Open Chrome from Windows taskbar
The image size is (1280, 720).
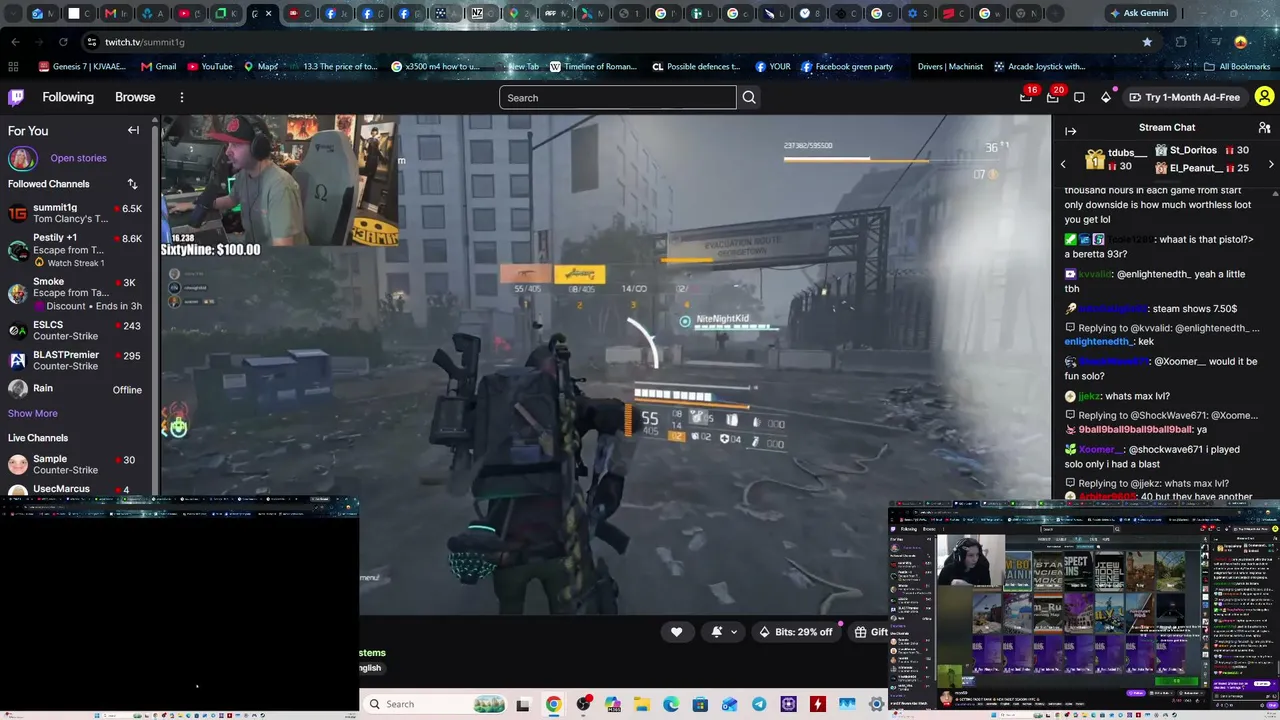point(553,704)
